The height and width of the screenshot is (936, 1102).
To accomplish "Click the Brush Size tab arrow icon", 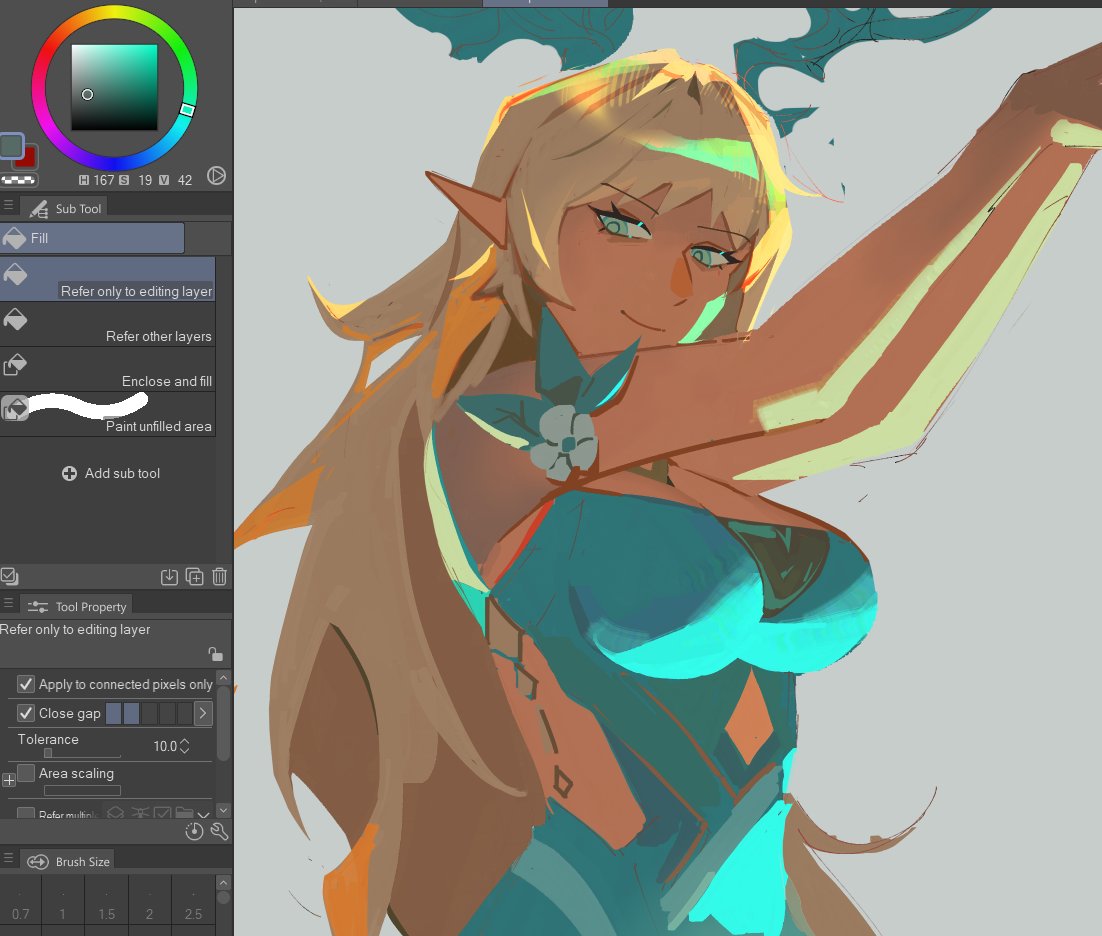I will pos(38,862).
